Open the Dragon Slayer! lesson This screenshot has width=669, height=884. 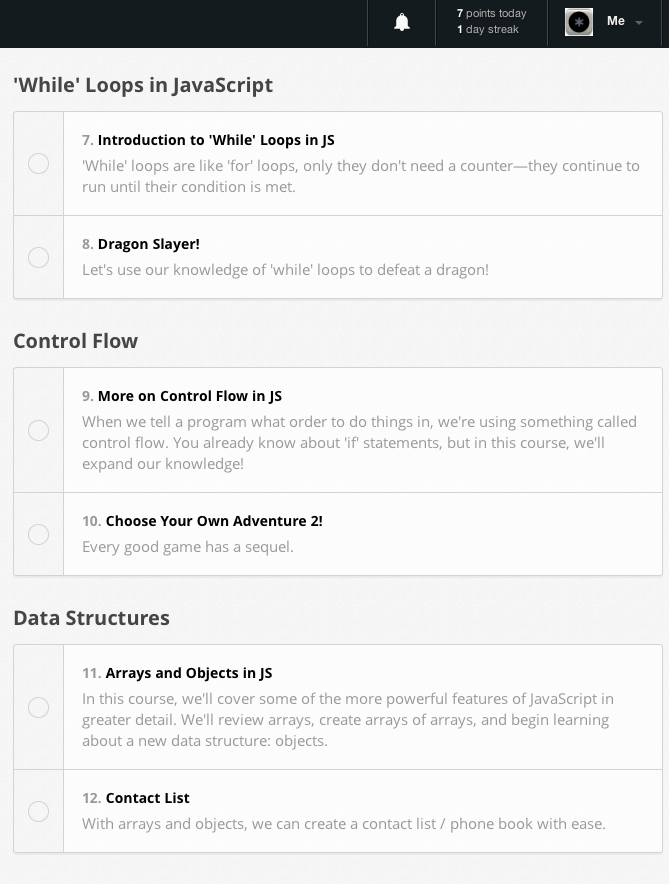[149, 244]
